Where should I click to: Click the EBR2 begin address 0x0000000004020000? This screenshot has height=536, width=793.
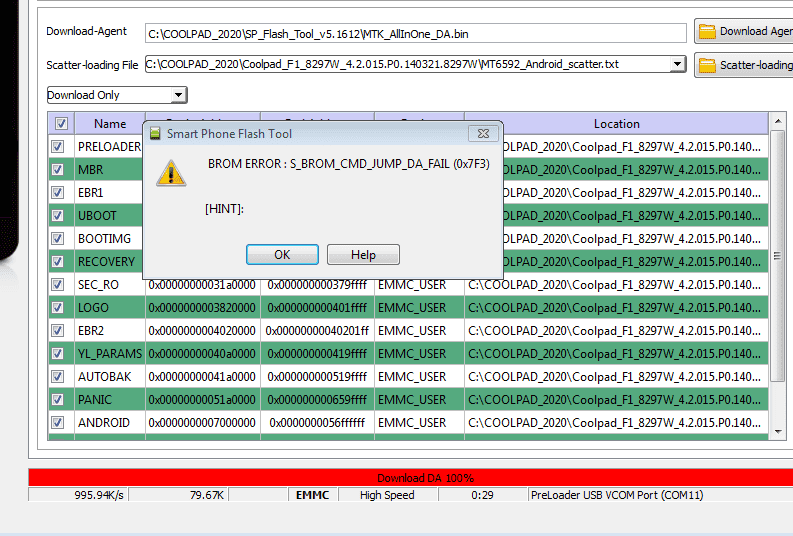202,331
